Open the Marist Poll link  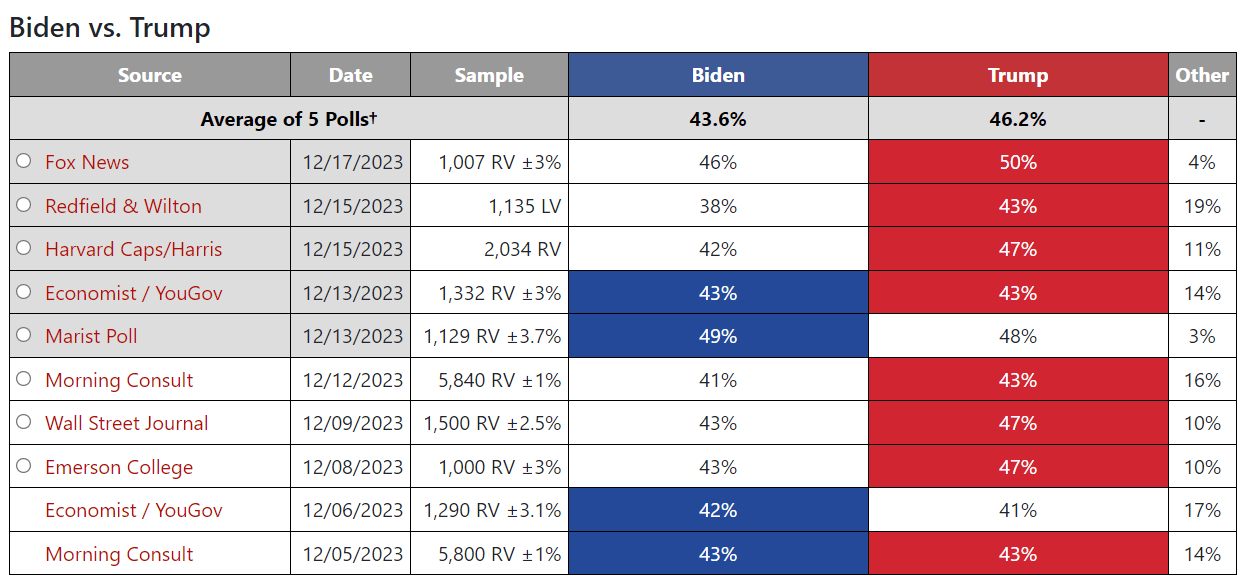[x=91, y=336]
